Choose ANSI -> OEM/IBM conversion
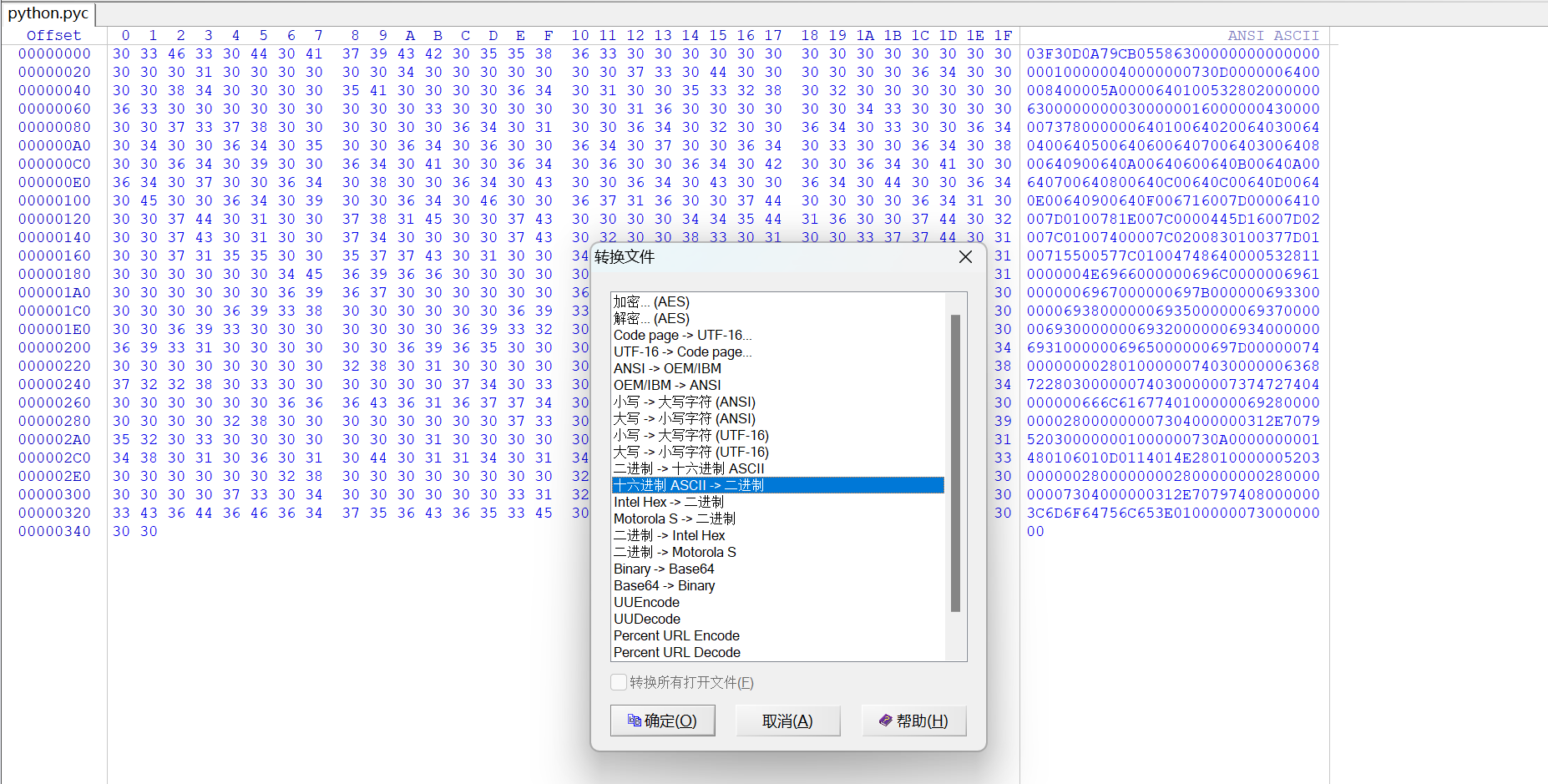Viewport: 1548px width, 784px height. (667, 368)
